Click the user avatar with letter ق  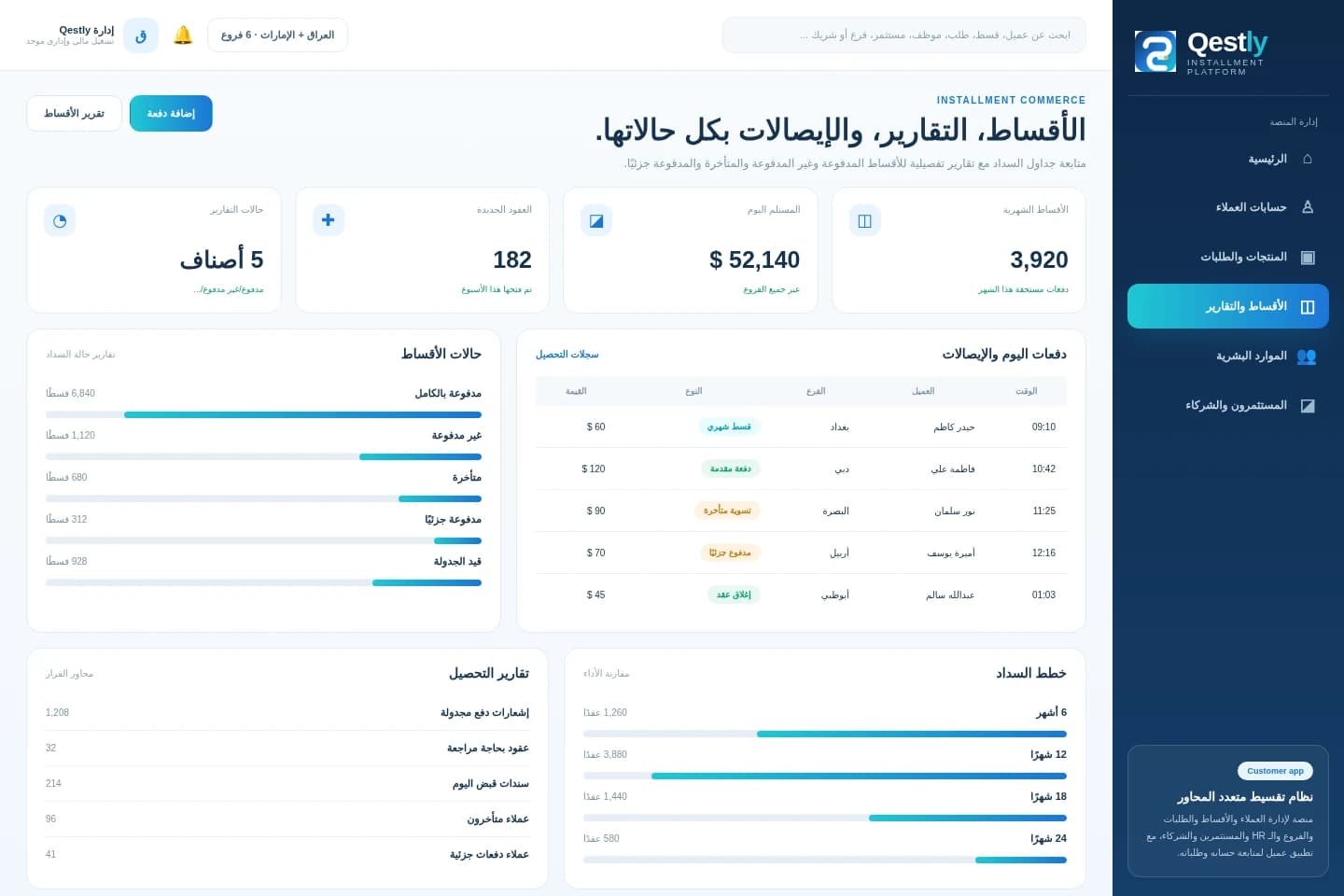point(141,35)
